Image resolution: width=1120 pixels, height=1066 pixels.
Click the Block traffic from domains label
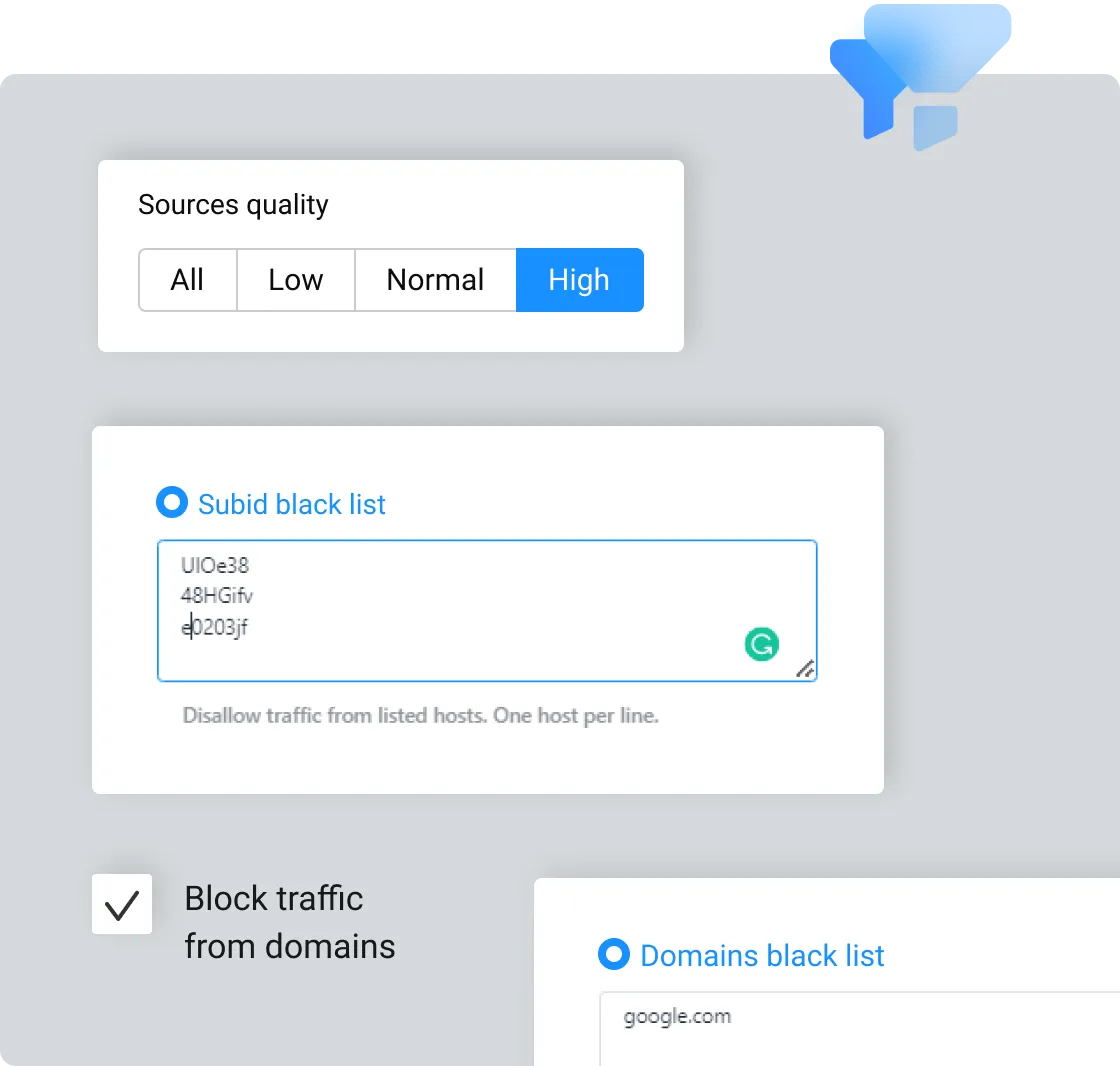(x=290, y=921)
